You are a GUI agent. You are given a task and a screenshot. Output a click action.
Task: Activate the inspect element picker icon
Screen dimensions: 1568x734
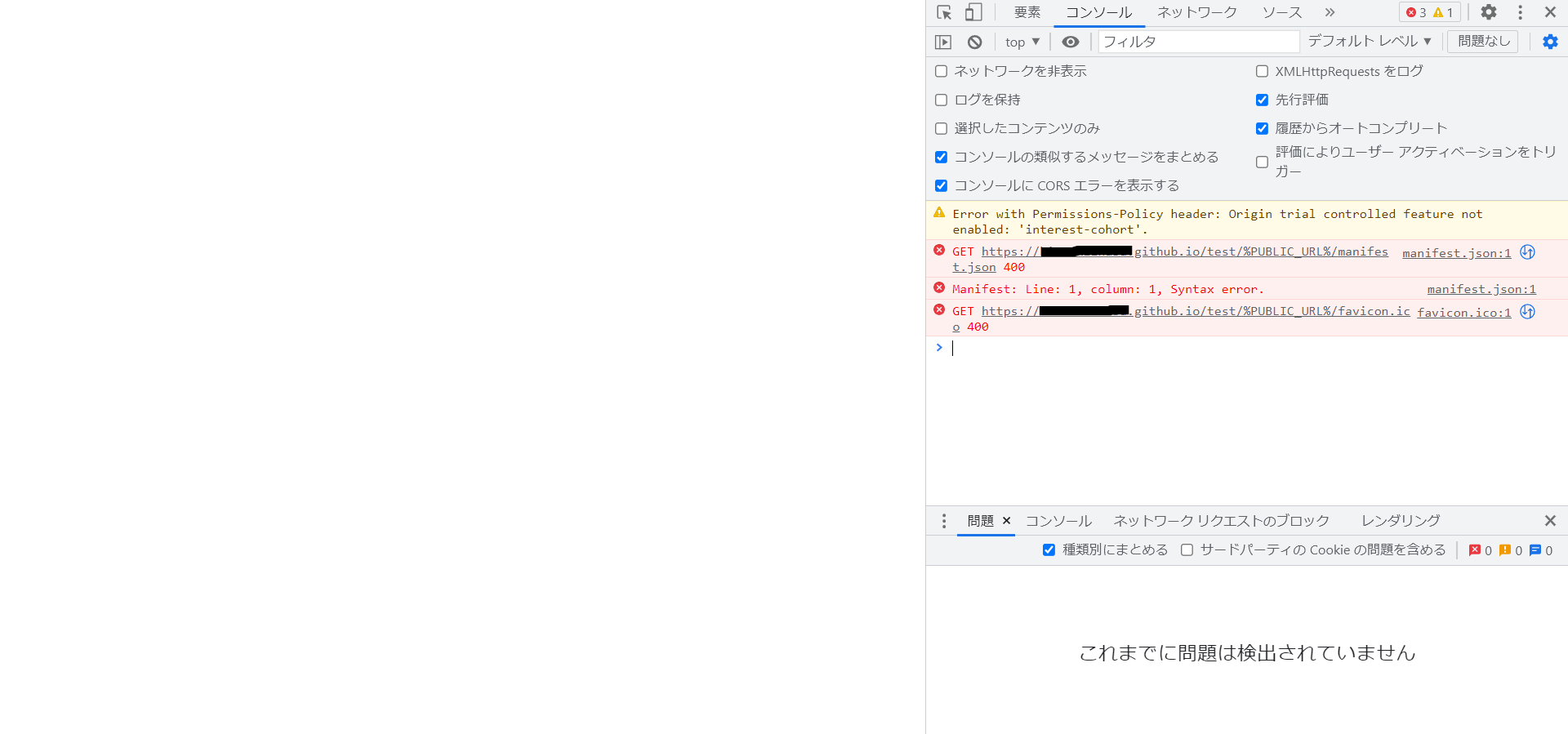pos(944,12)
